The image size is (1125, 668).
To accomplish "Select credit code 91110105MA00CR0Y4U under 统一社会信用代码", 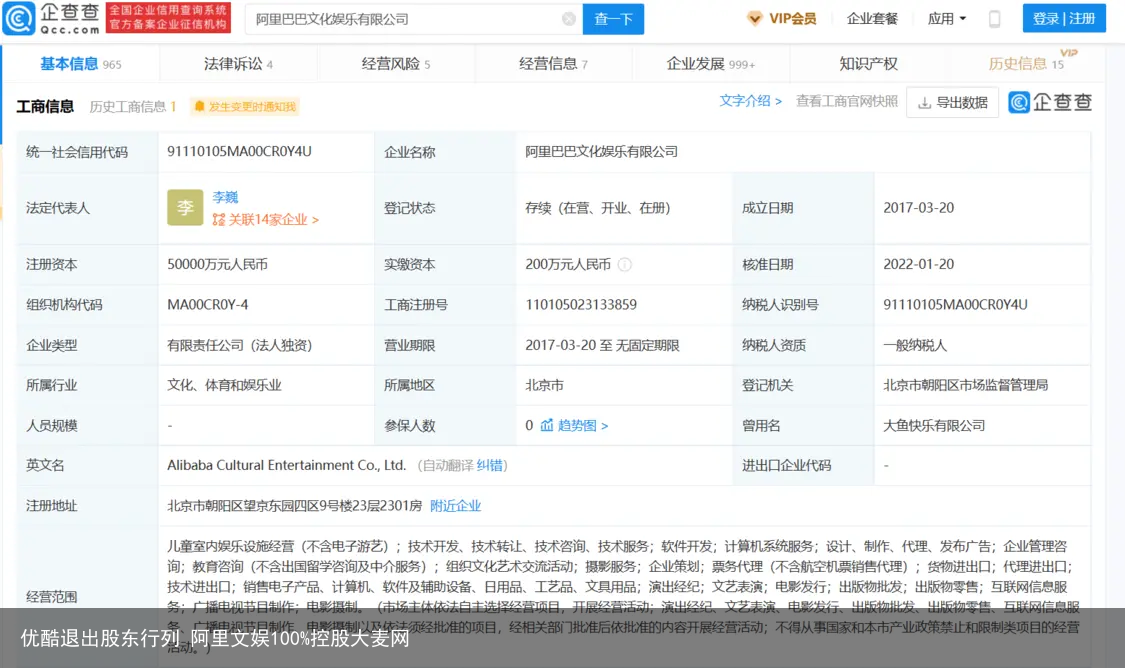I will click(x=240, y=151).
